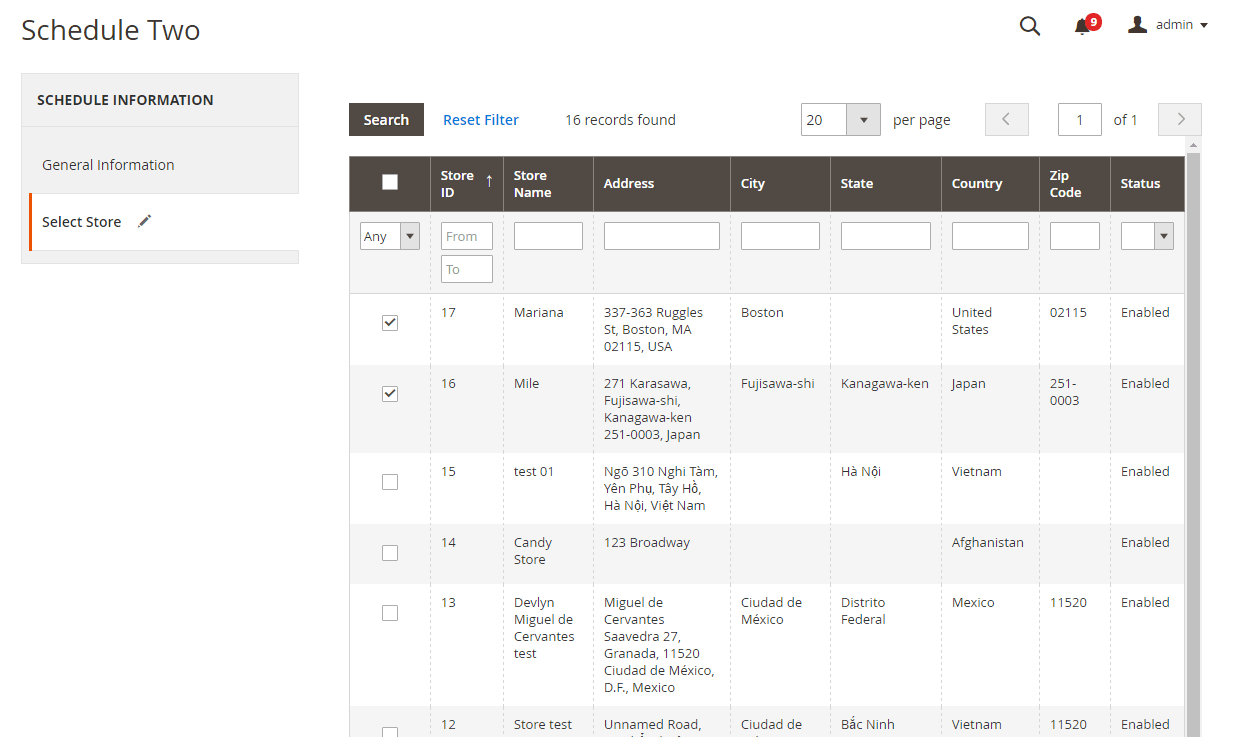Click the admin user avatar icon
The image size is (1235, 737).
point(1137,25)
